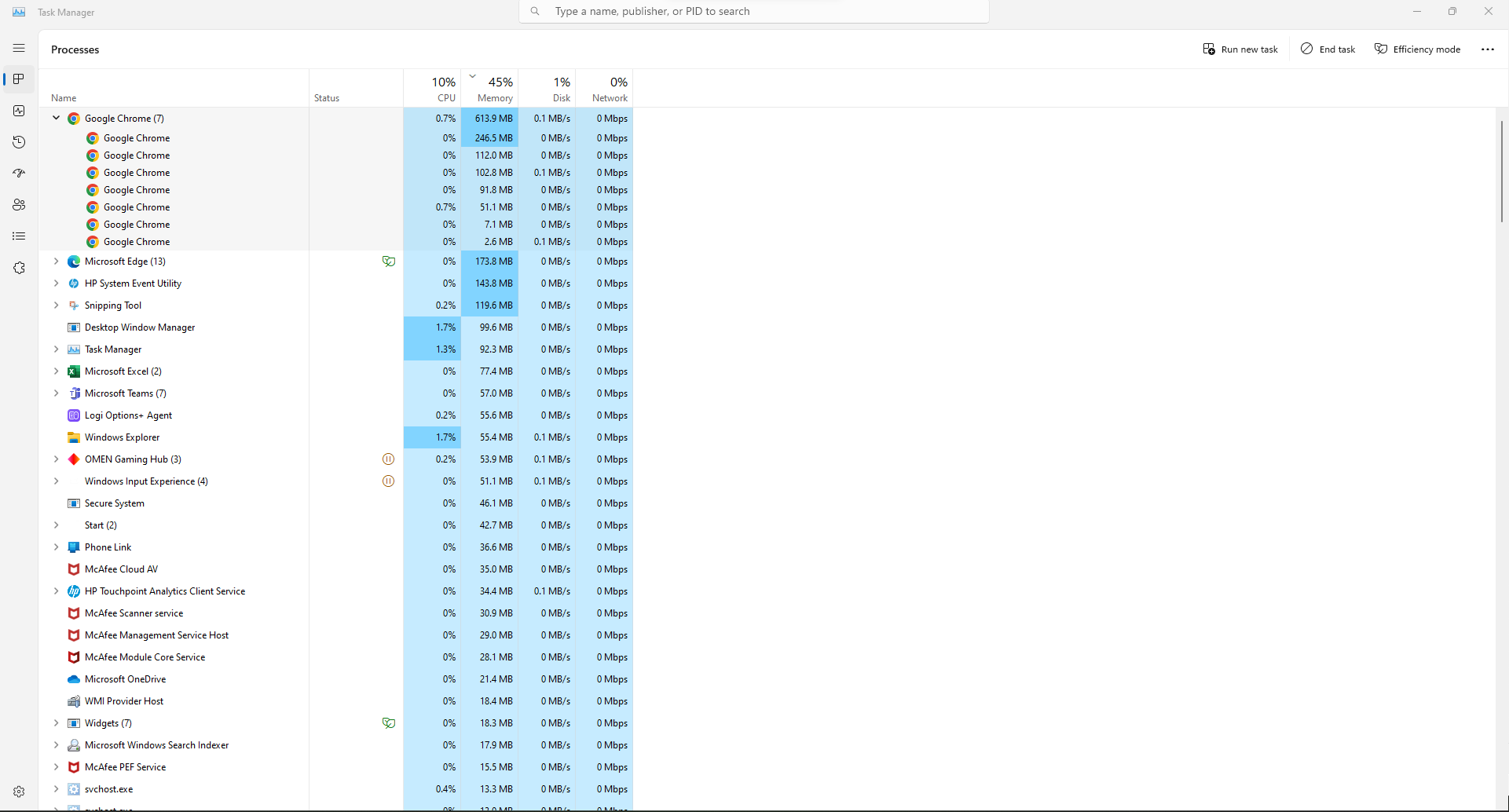Open the hamburger navigation menu
Image resolution: width=1509 pixels, height=812 pixels.
pyautogui.click(x=19, y=48)
